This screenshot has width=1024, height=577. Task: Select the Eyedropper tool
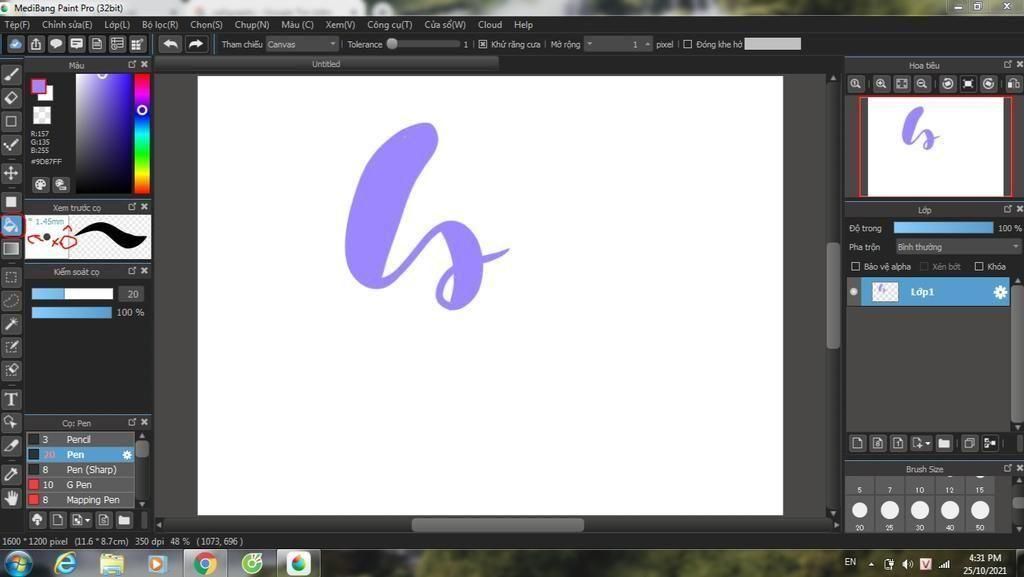click(11, 475)
